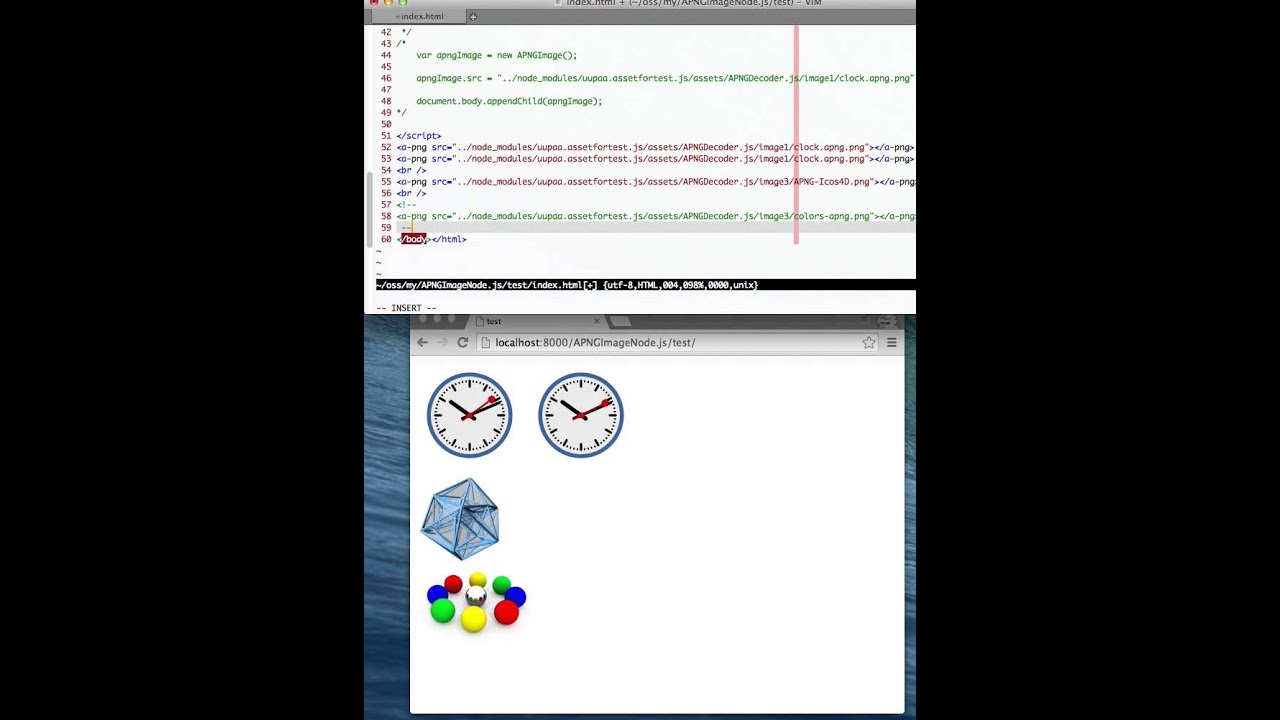Click the '-- INSERT --' mode indicator

pos(406,308)
